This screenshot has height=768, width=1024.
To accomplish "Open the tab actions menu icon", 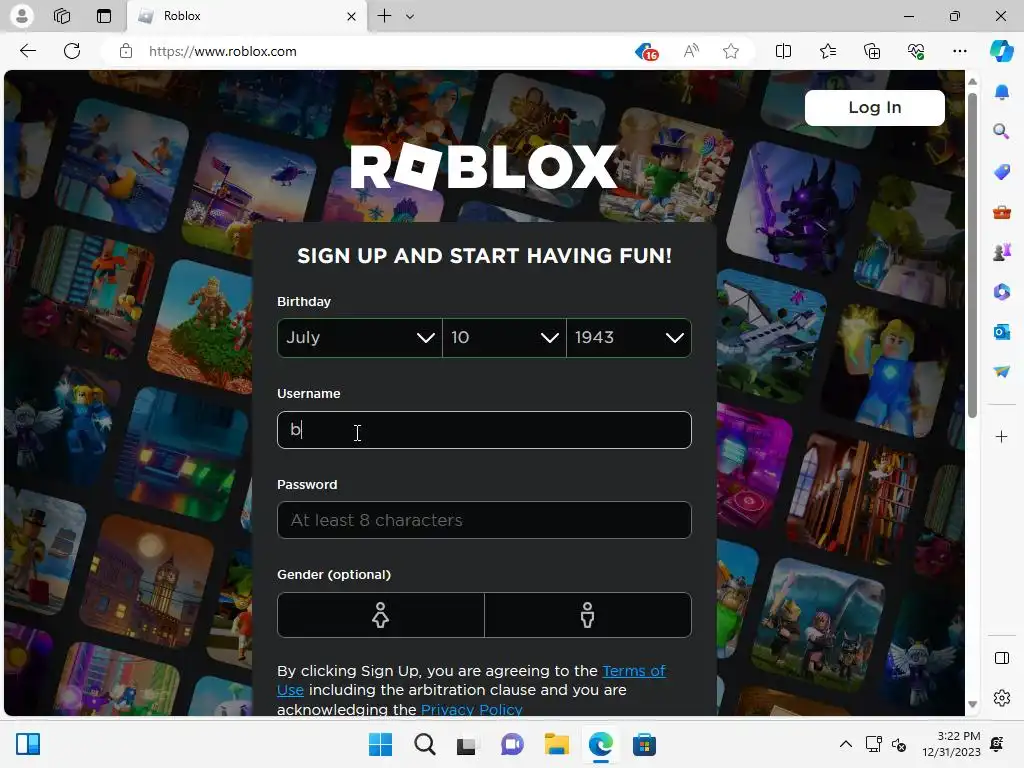I will 104,16.
